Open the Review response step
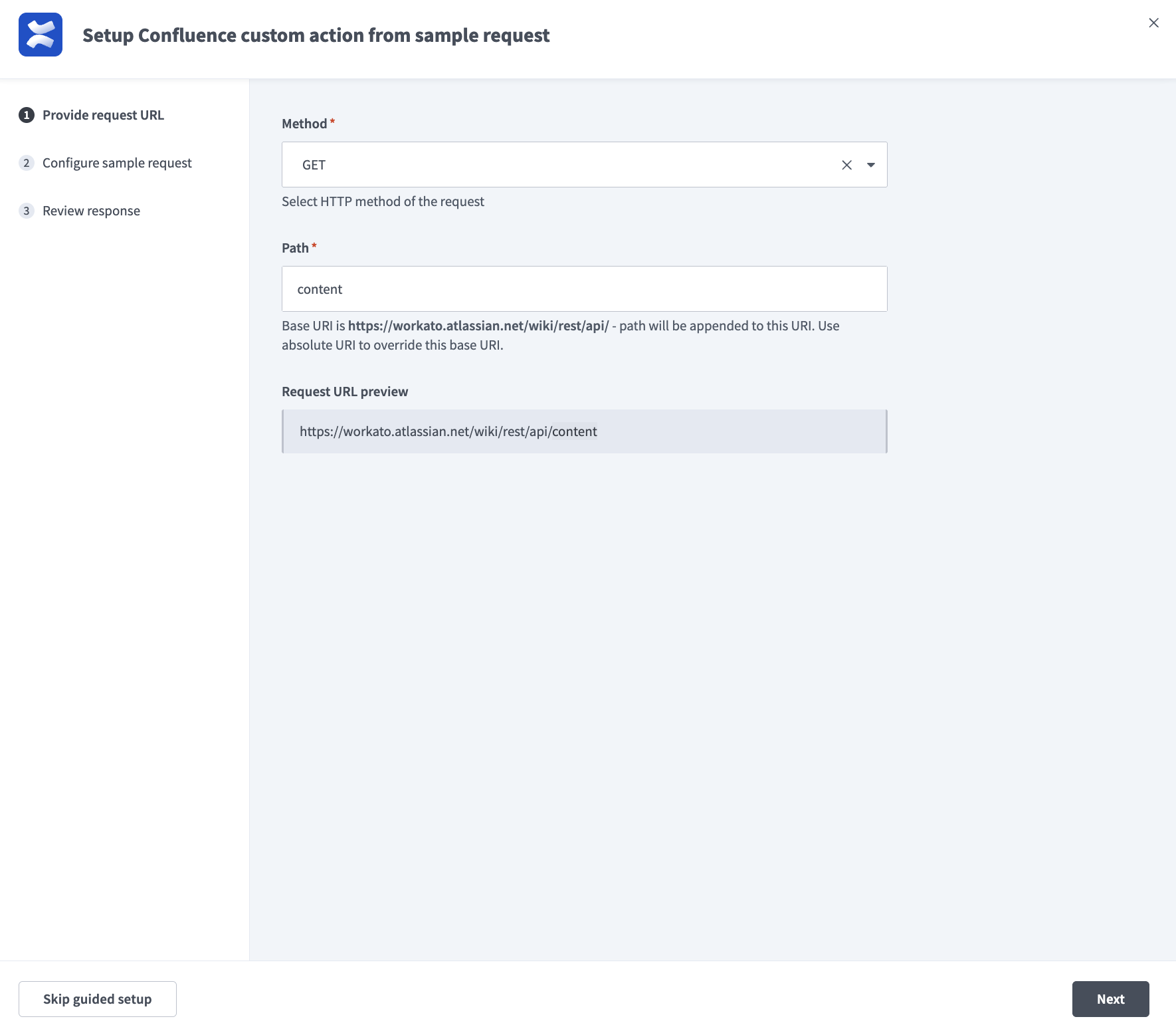Image resolution: width=1176 pixels, height=1029 pixels. (x=91, y=210)
